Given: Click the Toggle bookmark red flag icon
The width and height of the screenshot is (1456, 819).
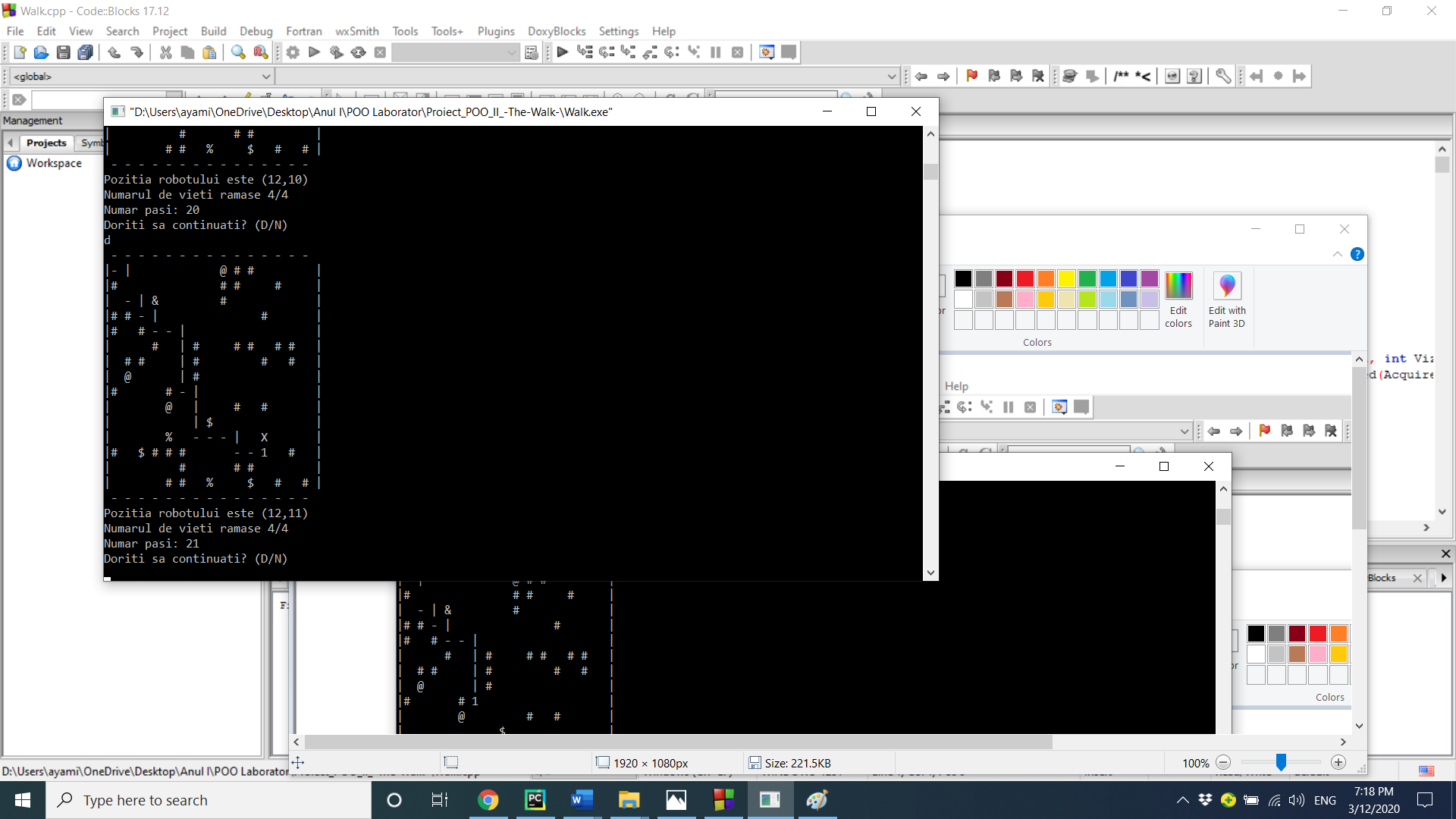Looking at the screenshot, I should point(972,76).
